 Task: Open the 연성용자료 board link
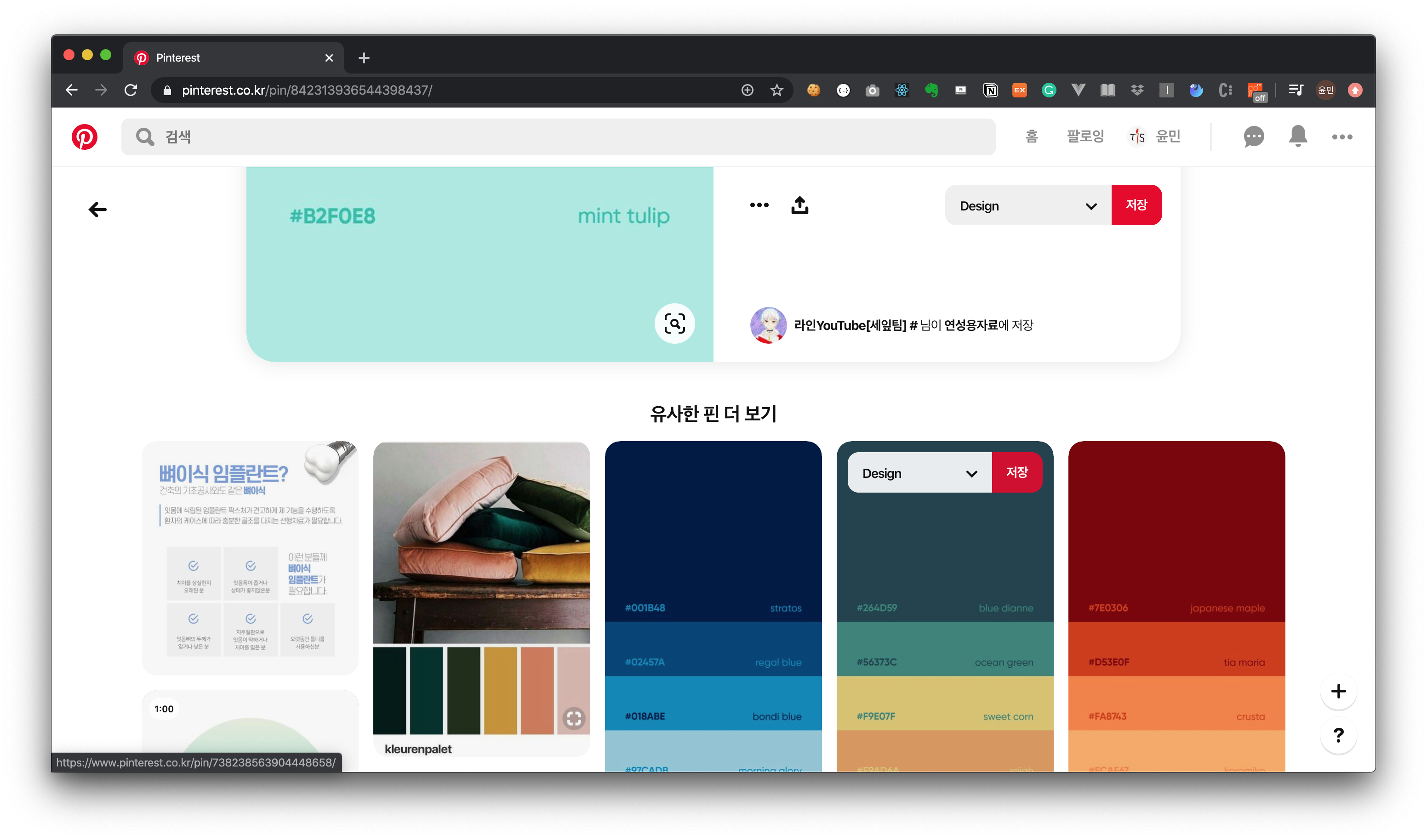[970, 325]
